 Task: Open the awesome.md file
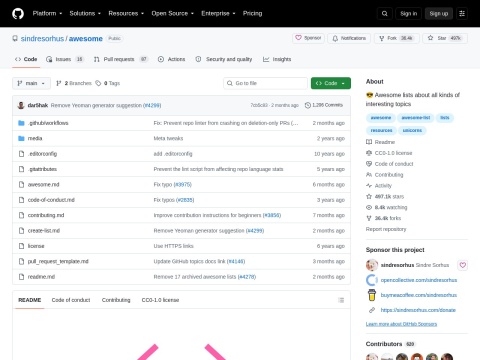pyautogui.click(x=44, y=184)
